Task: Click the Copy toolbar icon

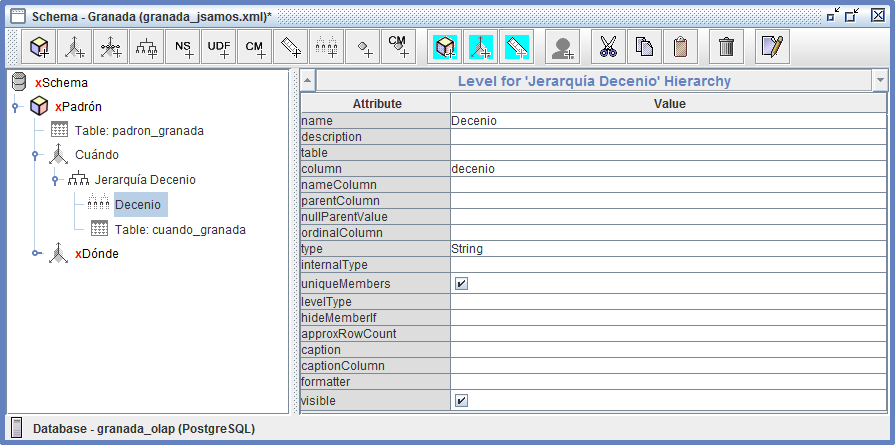Action: (644, 47)
